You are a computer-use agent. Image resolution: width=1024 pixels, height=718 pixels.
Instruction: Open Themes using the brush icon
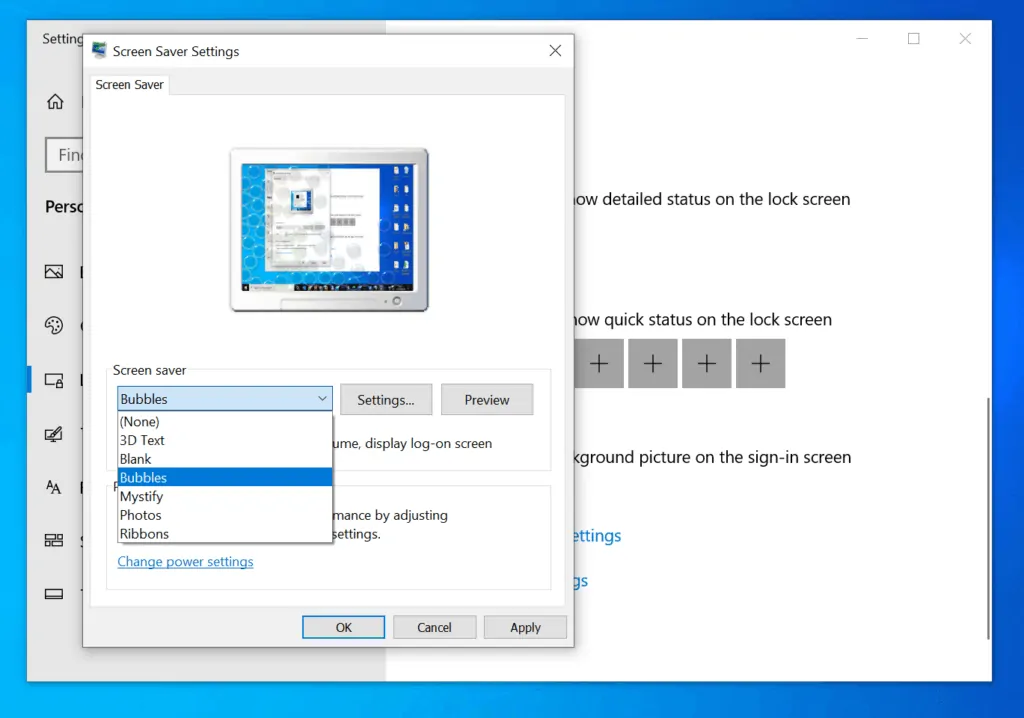point(54,434)
